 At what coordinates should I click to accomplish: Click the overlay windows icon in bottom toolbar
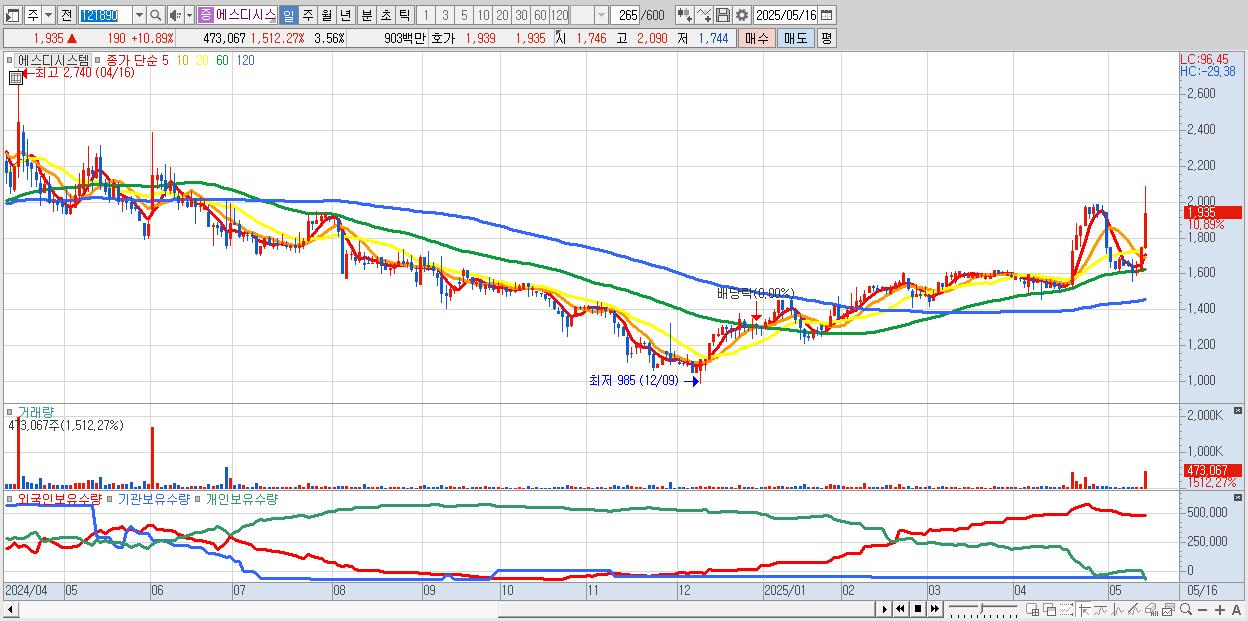(x=1050, y=609)
